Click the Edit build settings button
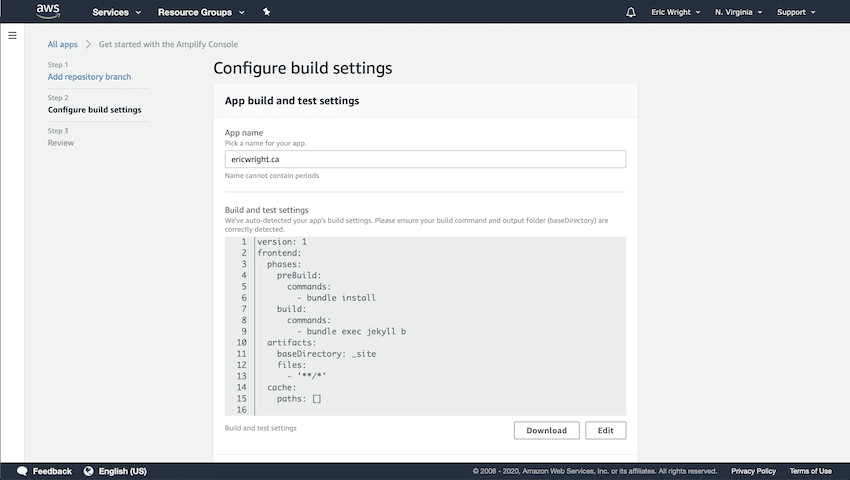The image size is (850, 480). tap(605, 430)
